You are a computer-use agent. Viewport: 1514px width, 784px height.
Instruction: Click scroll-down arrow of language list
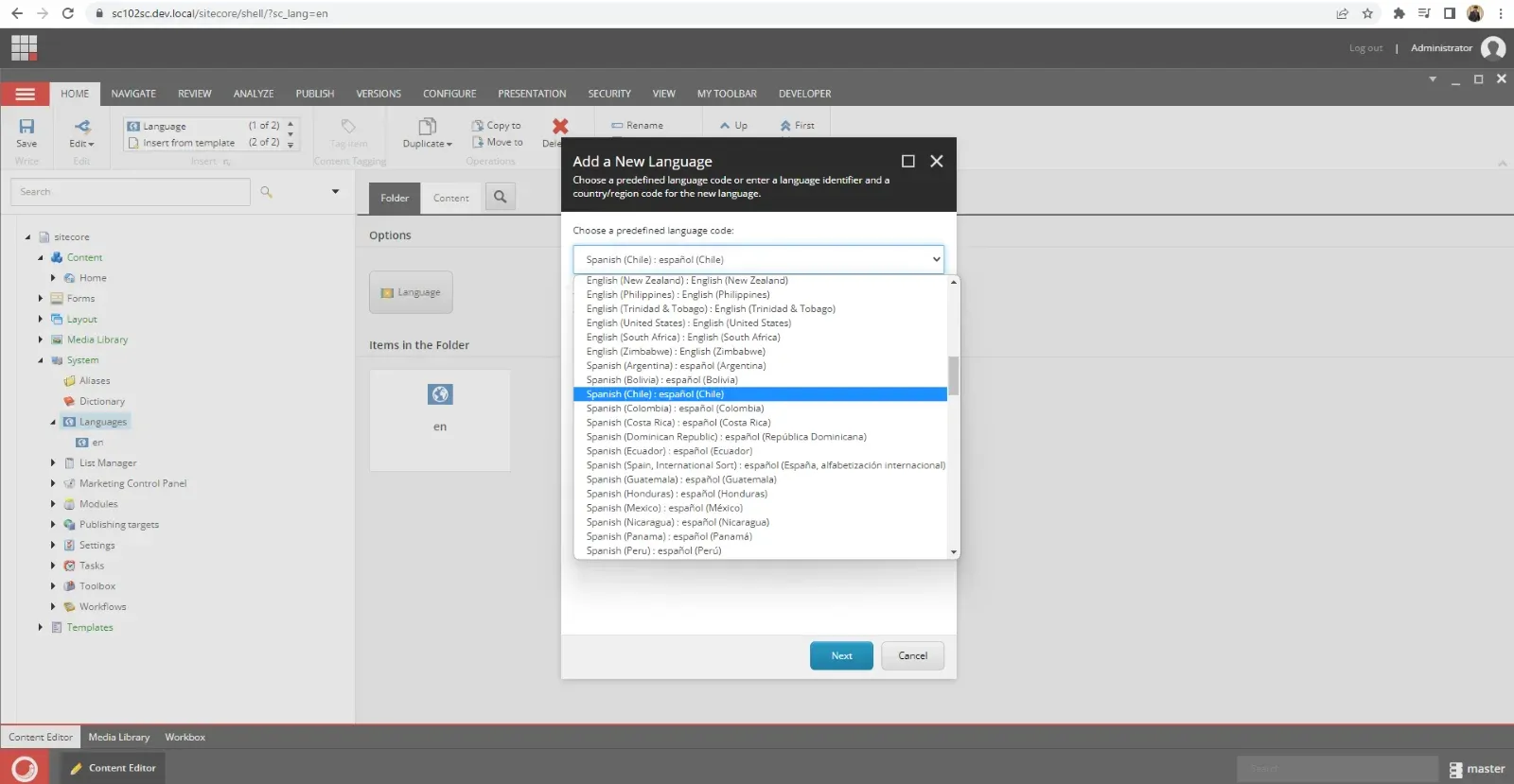(954, 551)
